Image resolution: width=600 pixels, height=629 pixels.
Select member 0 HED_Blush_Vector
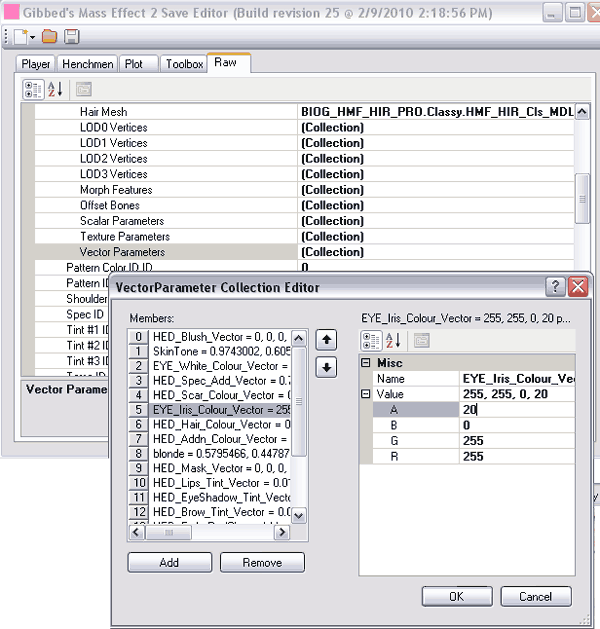click(209, 337)
